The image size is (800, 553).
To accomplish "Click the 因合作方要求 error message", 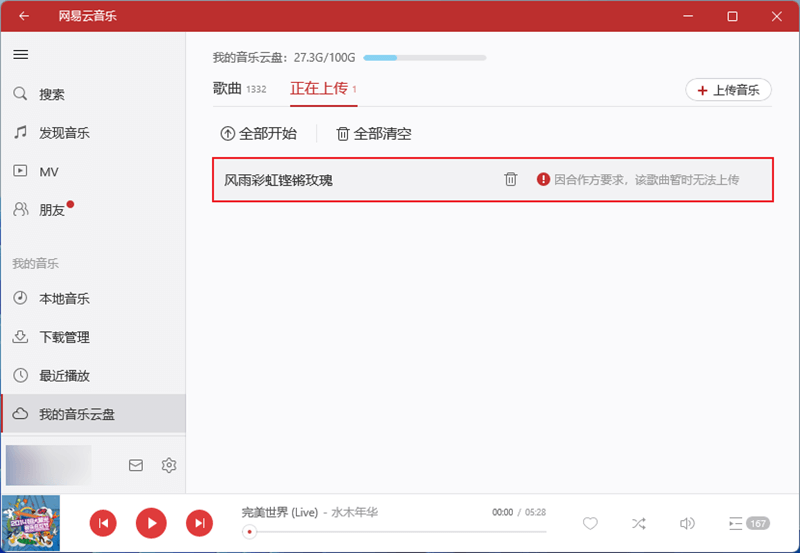I will coord(646,180).
